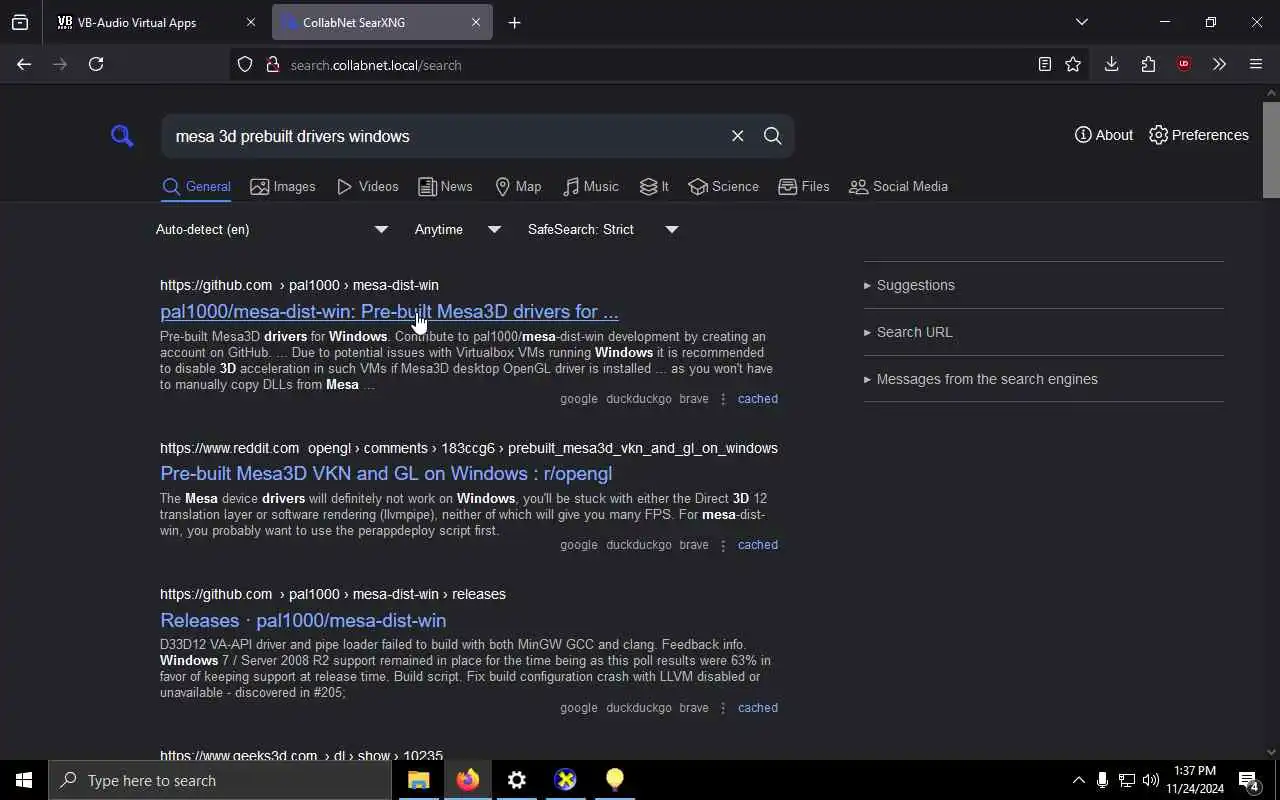Toggle reader view icon
This screenshot has width=1280, height=800.
[x=1044, y=65]
